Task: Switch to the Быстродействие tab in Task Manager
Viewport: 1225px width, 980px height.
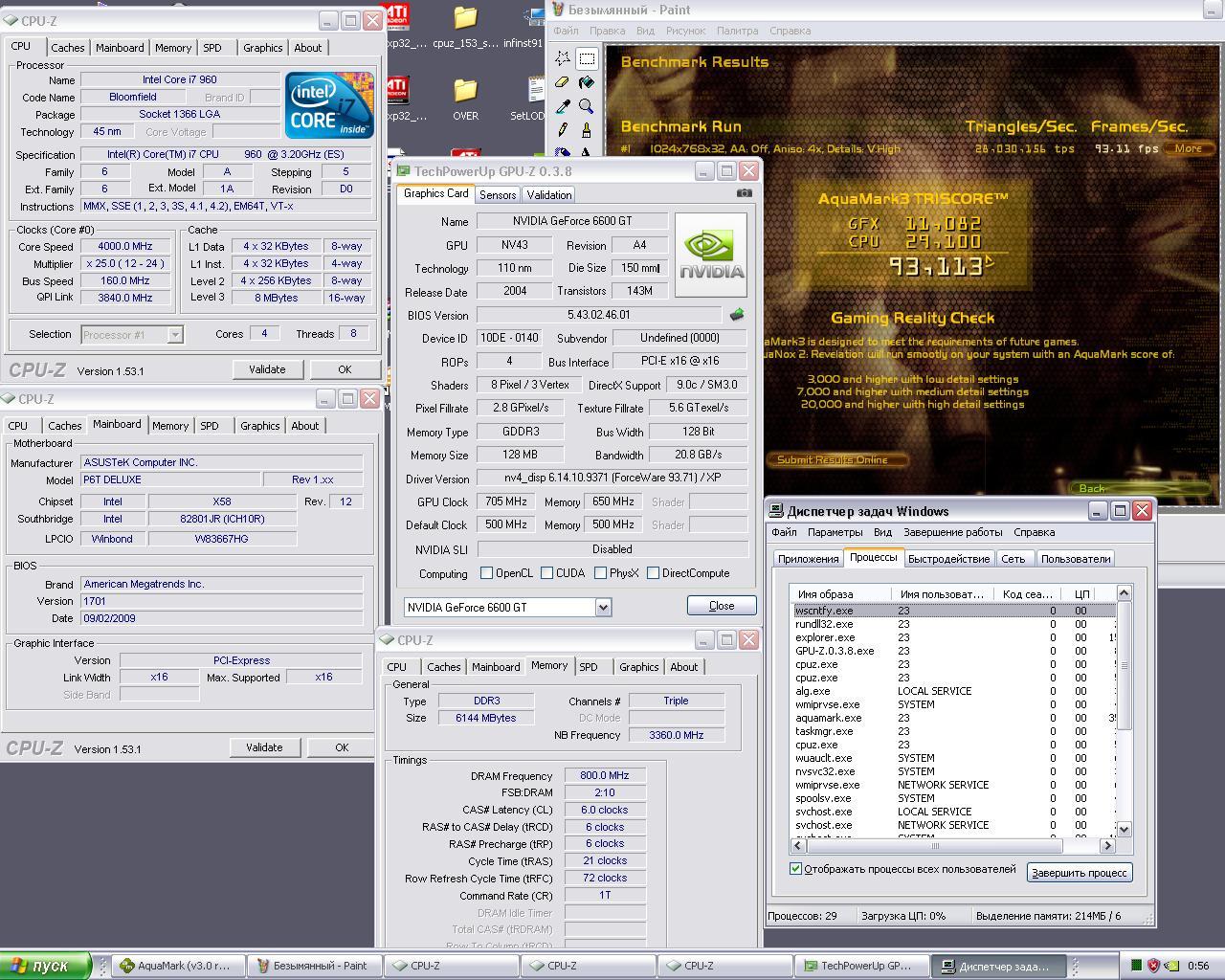Action: tap(949, 559)
